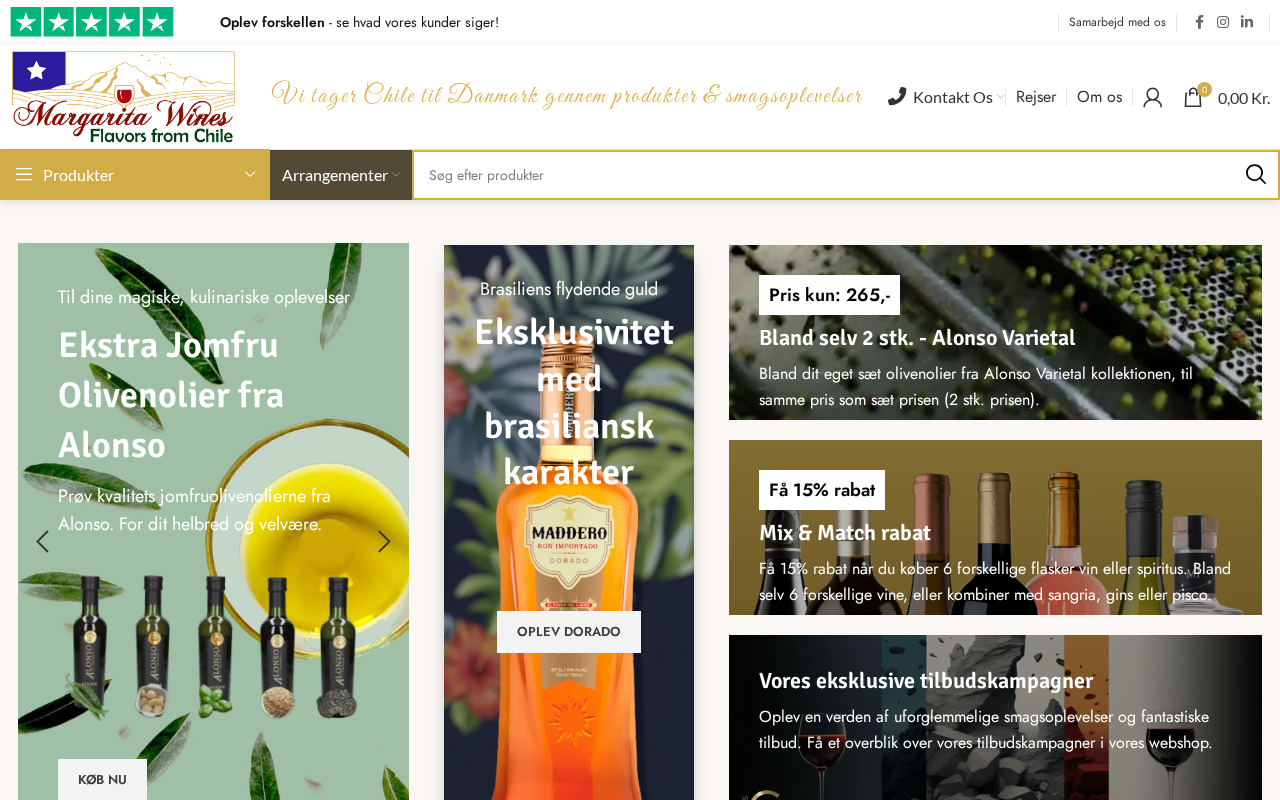
Task: Click the Vi tager Chile til Danmark slogan
Action: [x=566, y=95]
